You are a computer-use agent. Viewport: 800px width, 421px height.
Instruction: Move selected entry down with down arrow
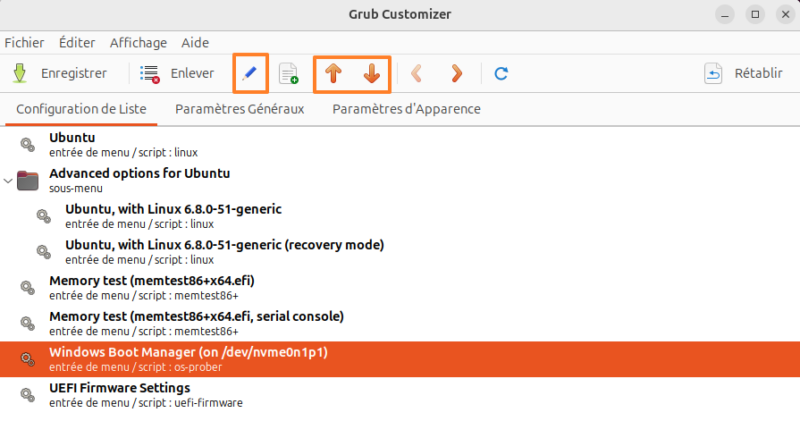pyautogui.click(x=372, y=73)
